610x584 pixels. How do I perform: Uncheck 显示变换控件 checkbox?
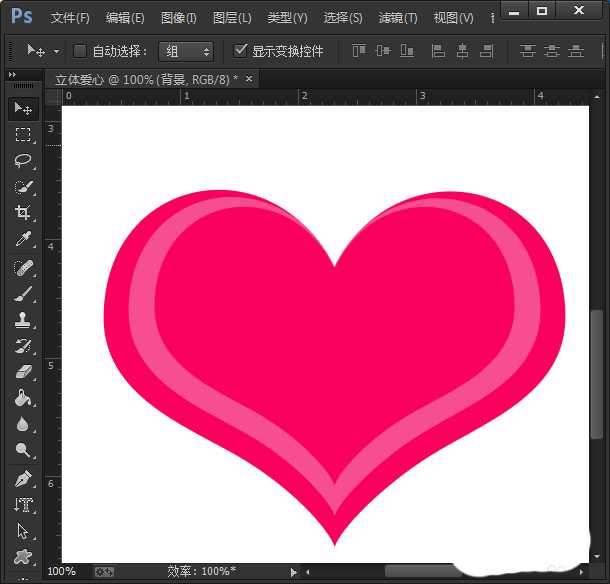tap(240, 51)
